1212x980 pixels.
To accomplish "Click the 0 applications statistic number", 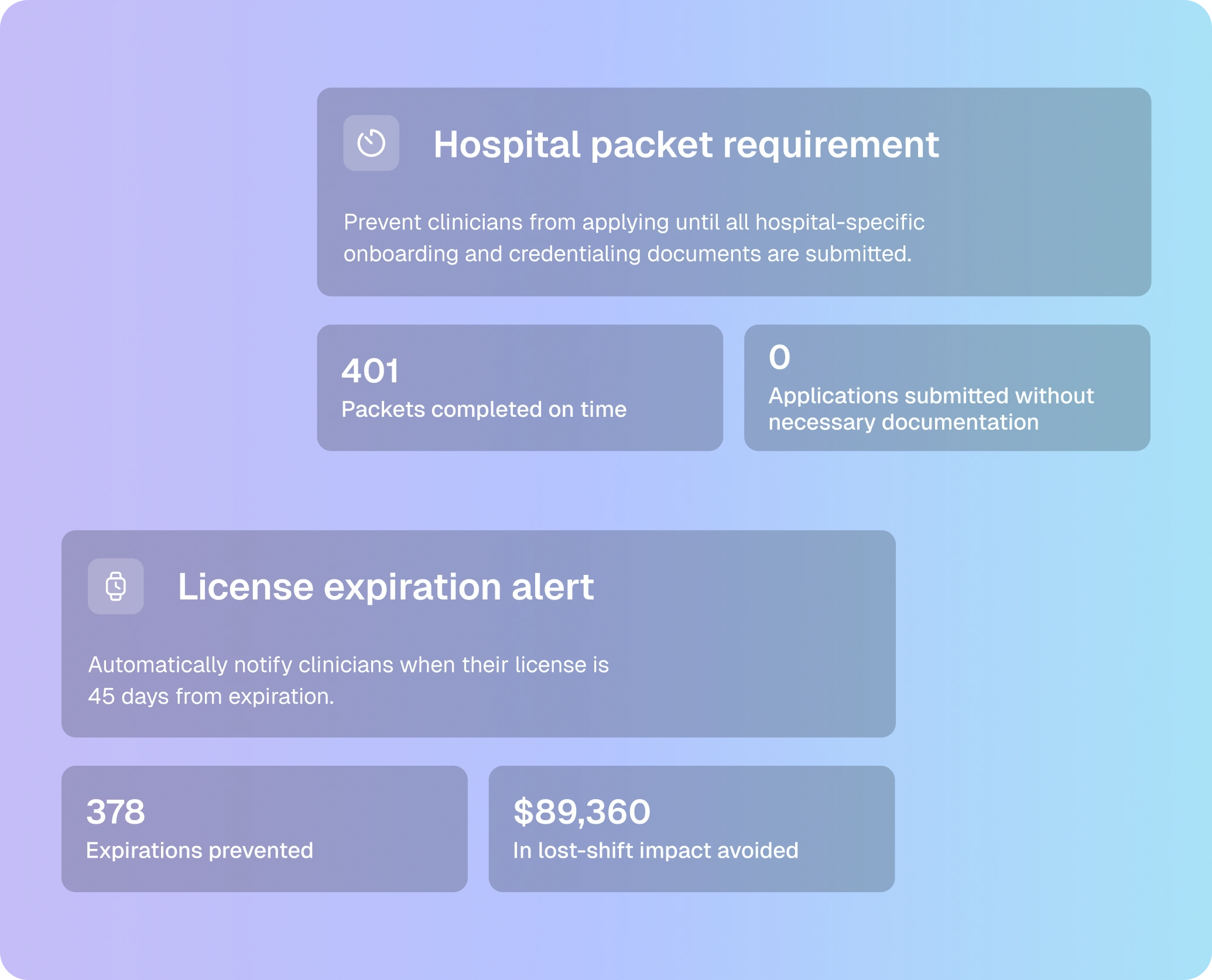I will (779, 357).
